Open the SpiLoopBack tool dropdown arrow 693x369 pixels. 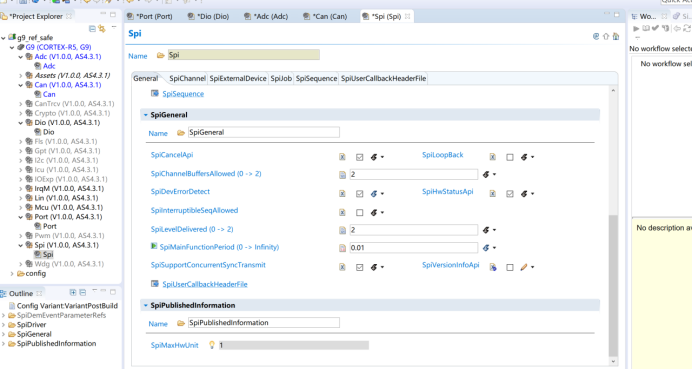pos(533,157)
